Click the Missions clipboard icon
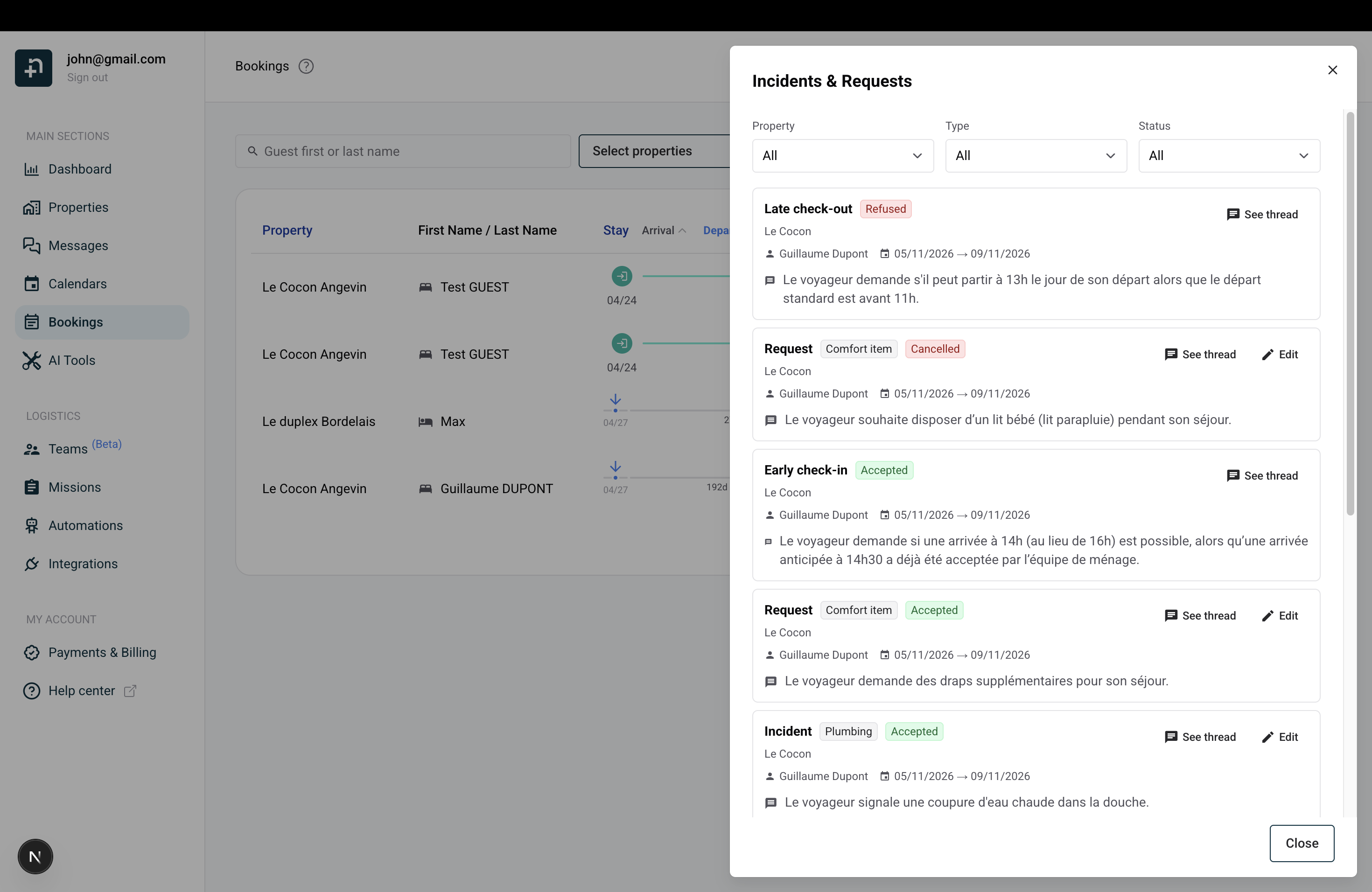Screen dimensions: 1372x892 [x=32, y=487]
